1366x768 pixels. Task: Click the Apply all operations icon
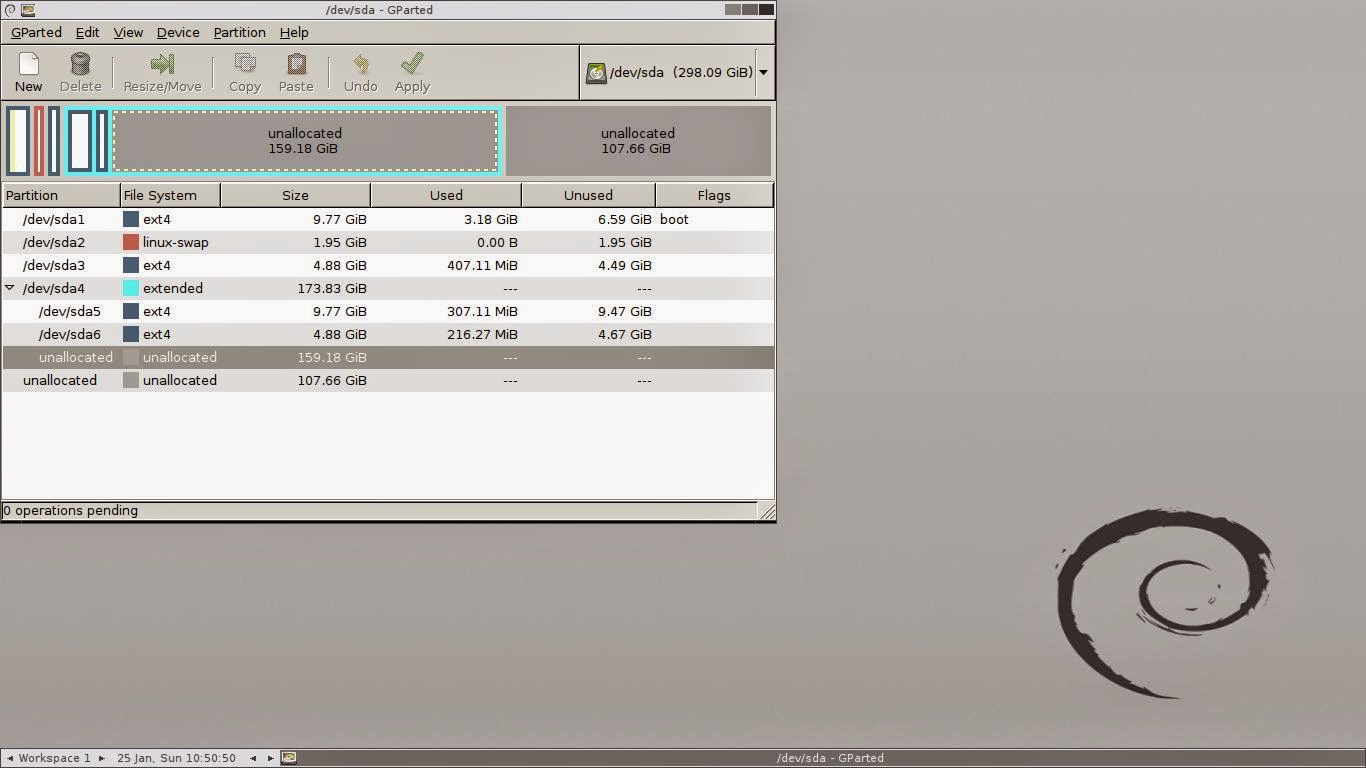(x=412, y=65)
